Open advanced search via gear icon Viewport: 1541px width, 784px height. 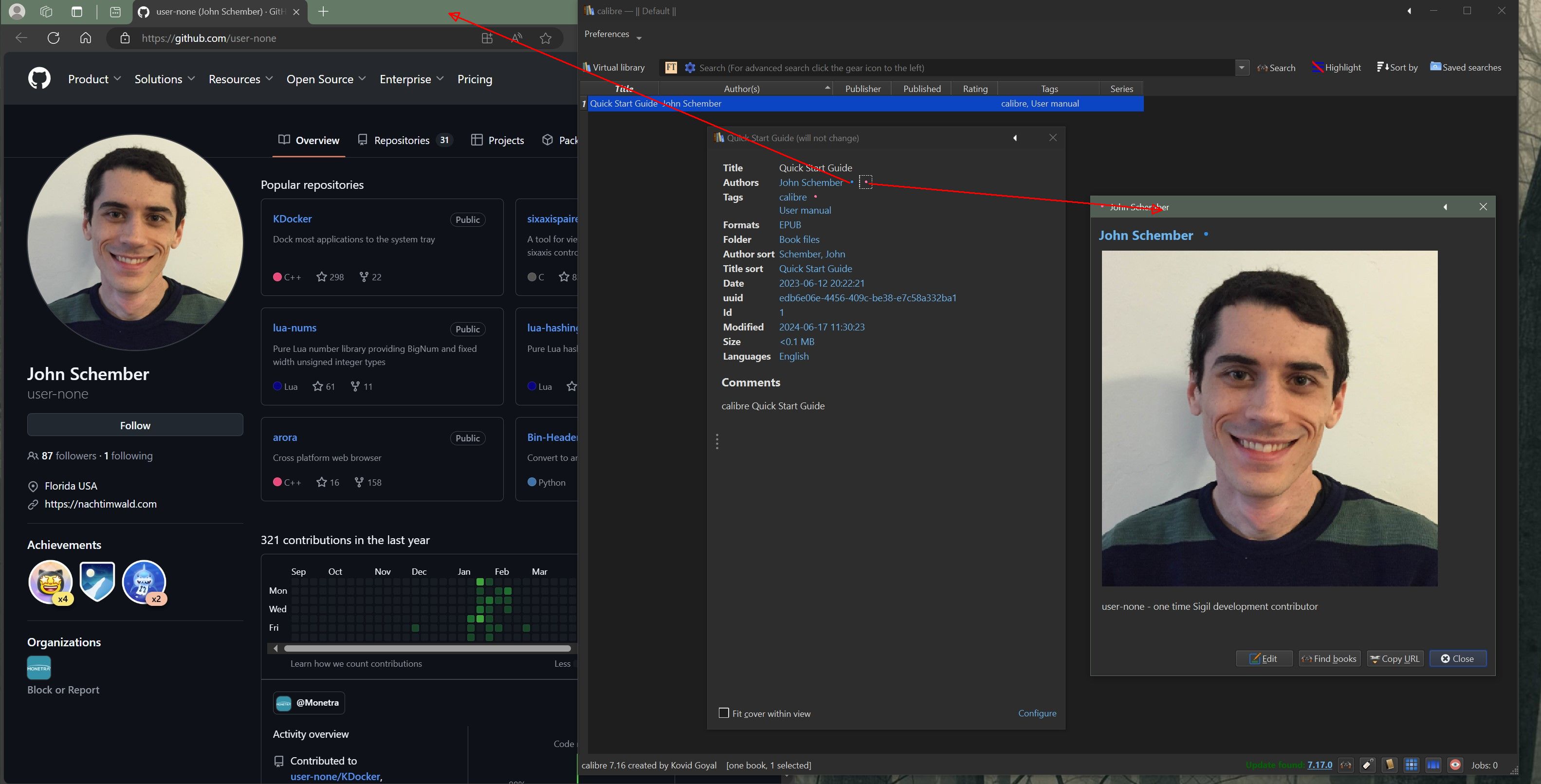[x=690, y=68]
